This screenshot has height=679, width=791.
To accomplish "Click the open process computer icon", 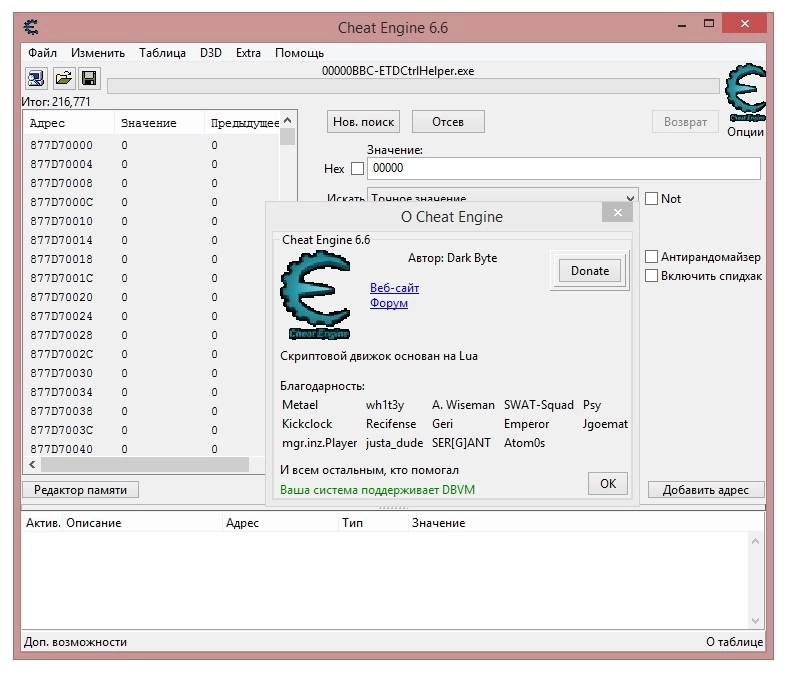I will click(x=36, y=78).
